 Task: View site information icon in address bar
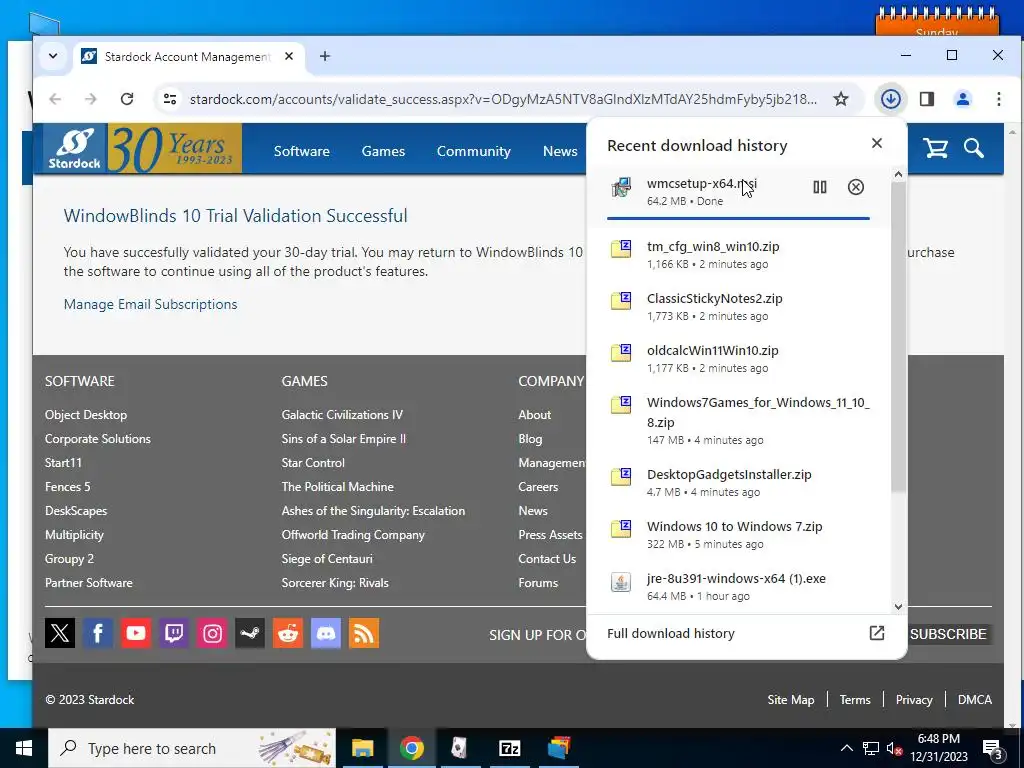tap(170, 99)
